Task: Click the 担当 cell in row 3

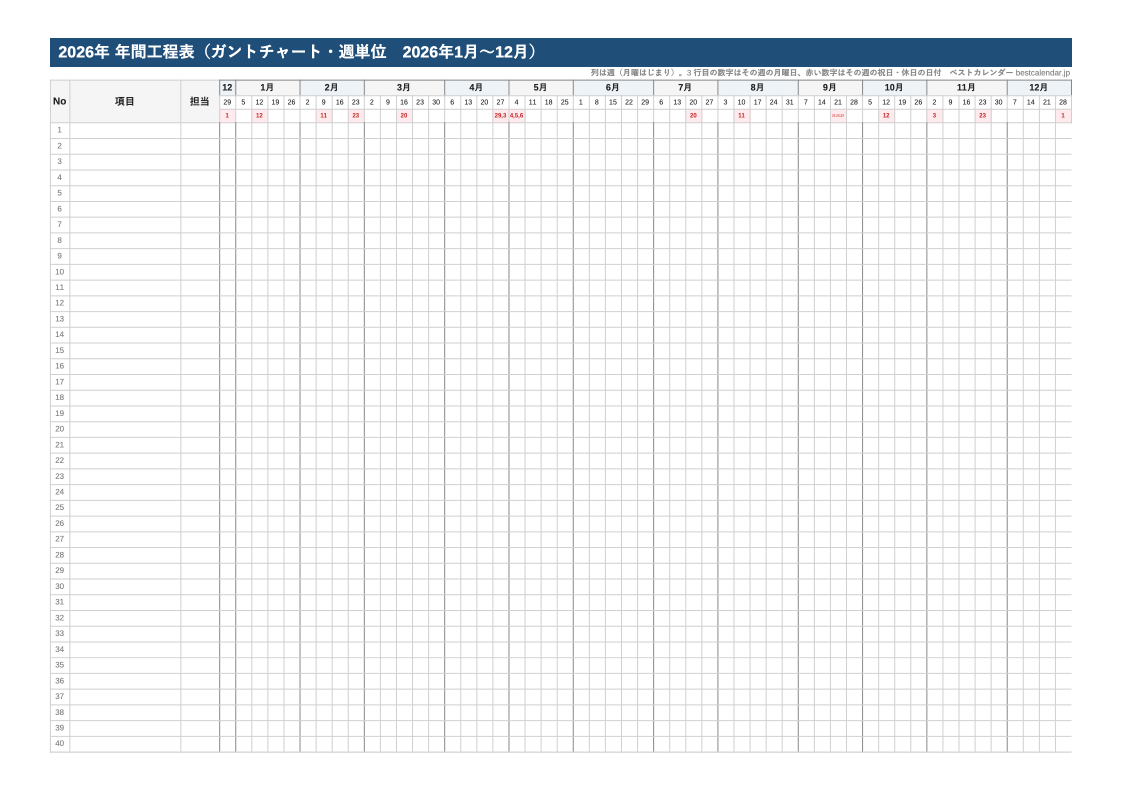Action: point(200,161)
